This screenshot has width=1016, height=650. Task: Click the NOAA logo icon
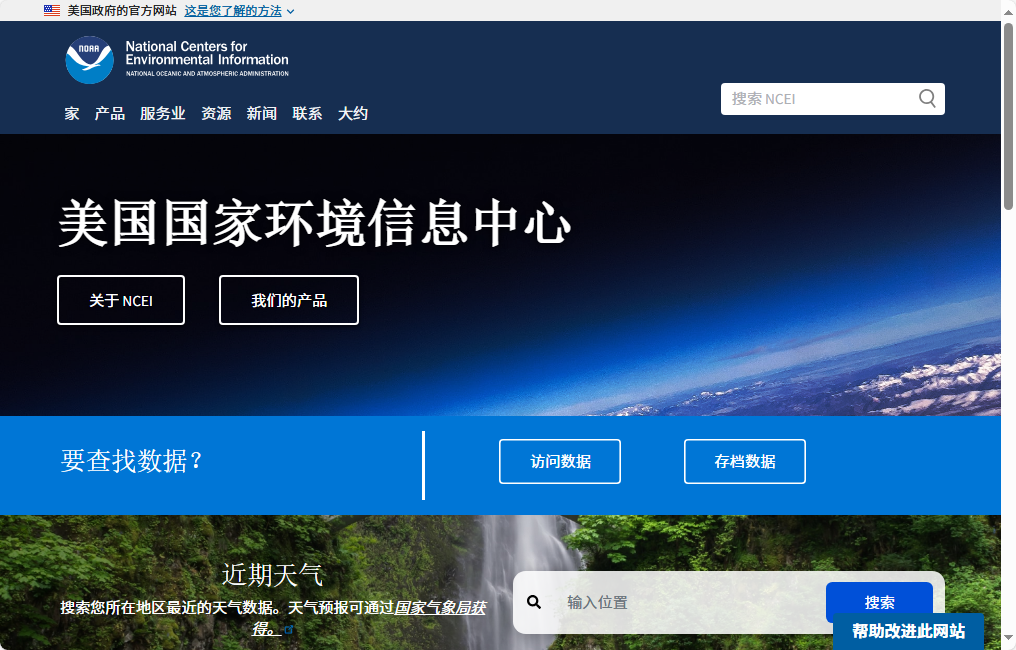(x=89, y=60)
